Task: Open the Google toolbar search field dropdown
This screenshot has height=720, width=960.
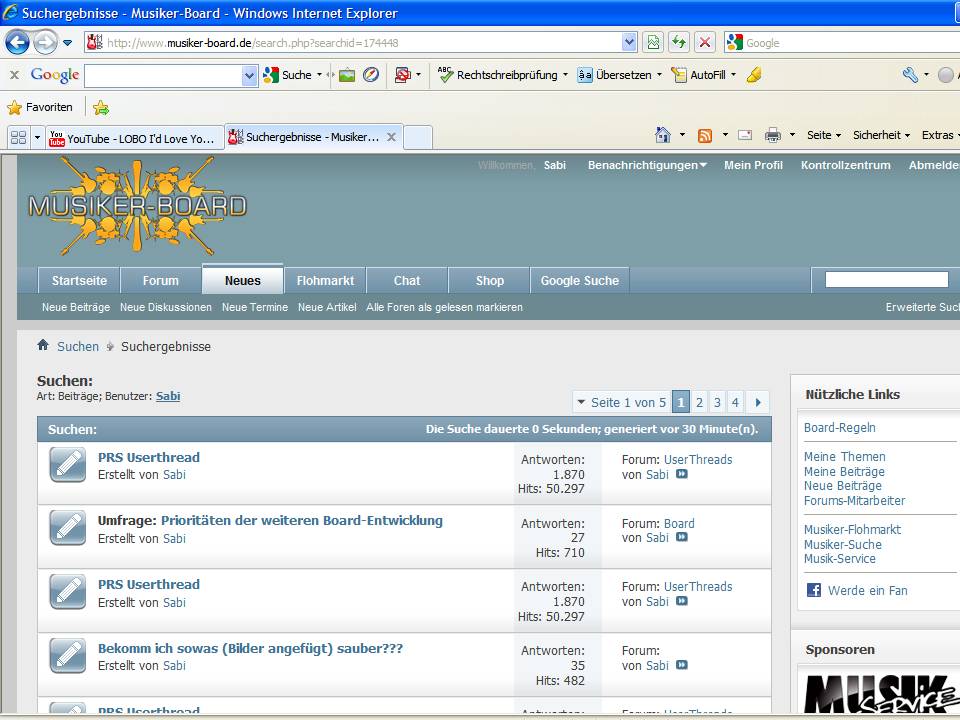Action: point(249,75)
